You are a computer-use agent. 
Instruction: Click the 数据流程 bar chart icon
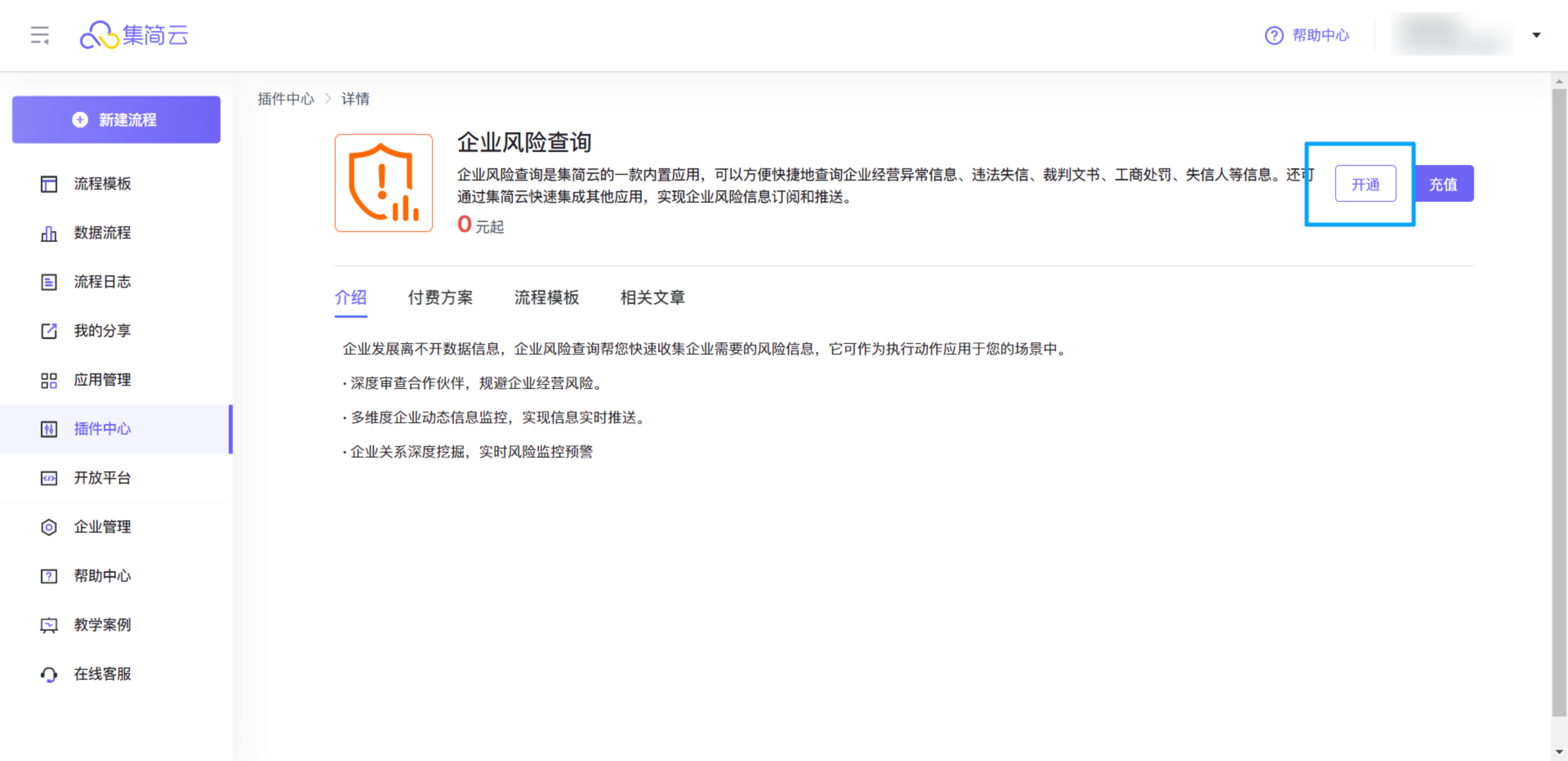tap(49, 233)
